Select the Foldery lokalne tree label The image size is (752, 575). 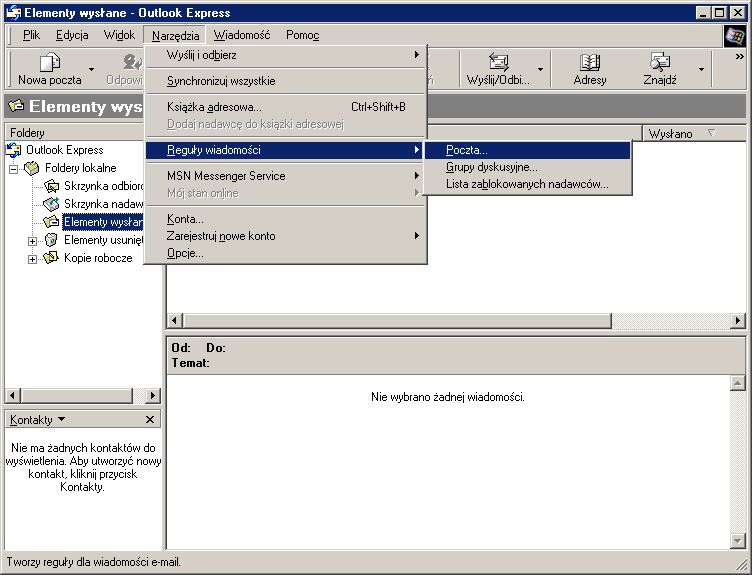pos(81,168)
